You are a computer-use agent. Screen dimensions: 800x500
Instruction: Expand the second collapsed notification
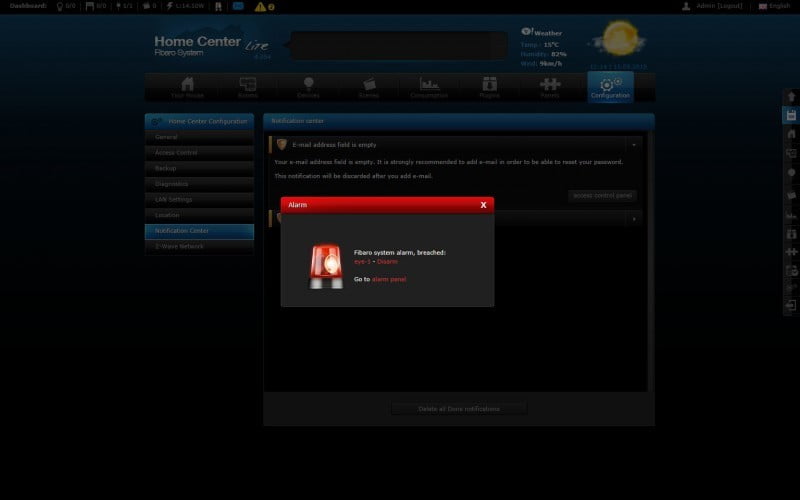coord(633,217)
